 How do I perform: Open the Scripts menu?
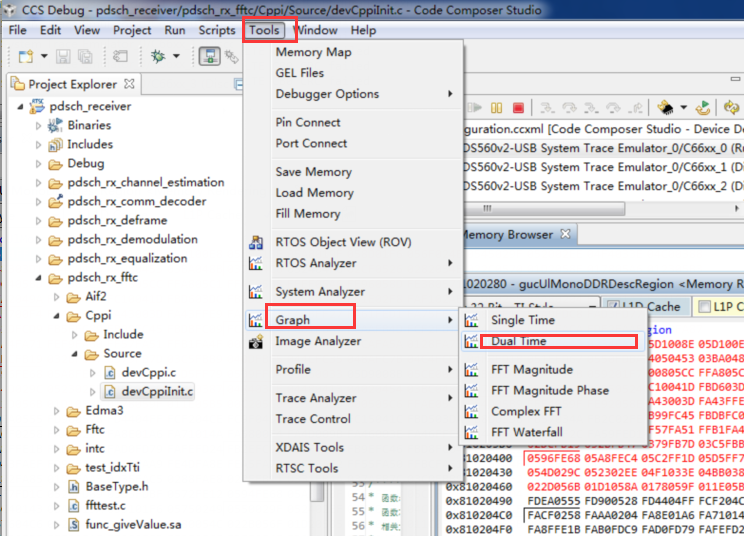pos(216,30)
